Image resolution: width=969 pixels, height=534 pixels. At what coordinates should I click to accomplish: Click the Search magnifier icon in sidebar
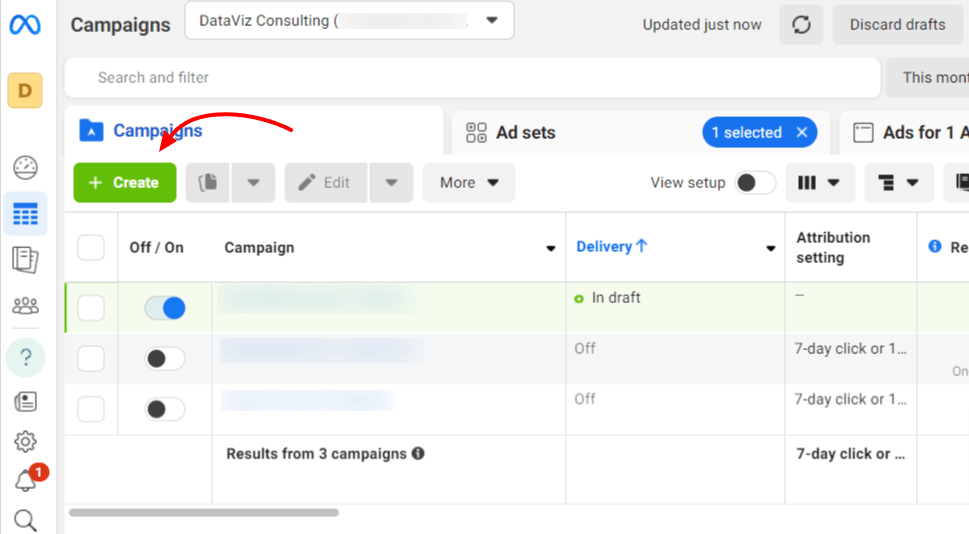pyautogui.click(x=25, y=519)
